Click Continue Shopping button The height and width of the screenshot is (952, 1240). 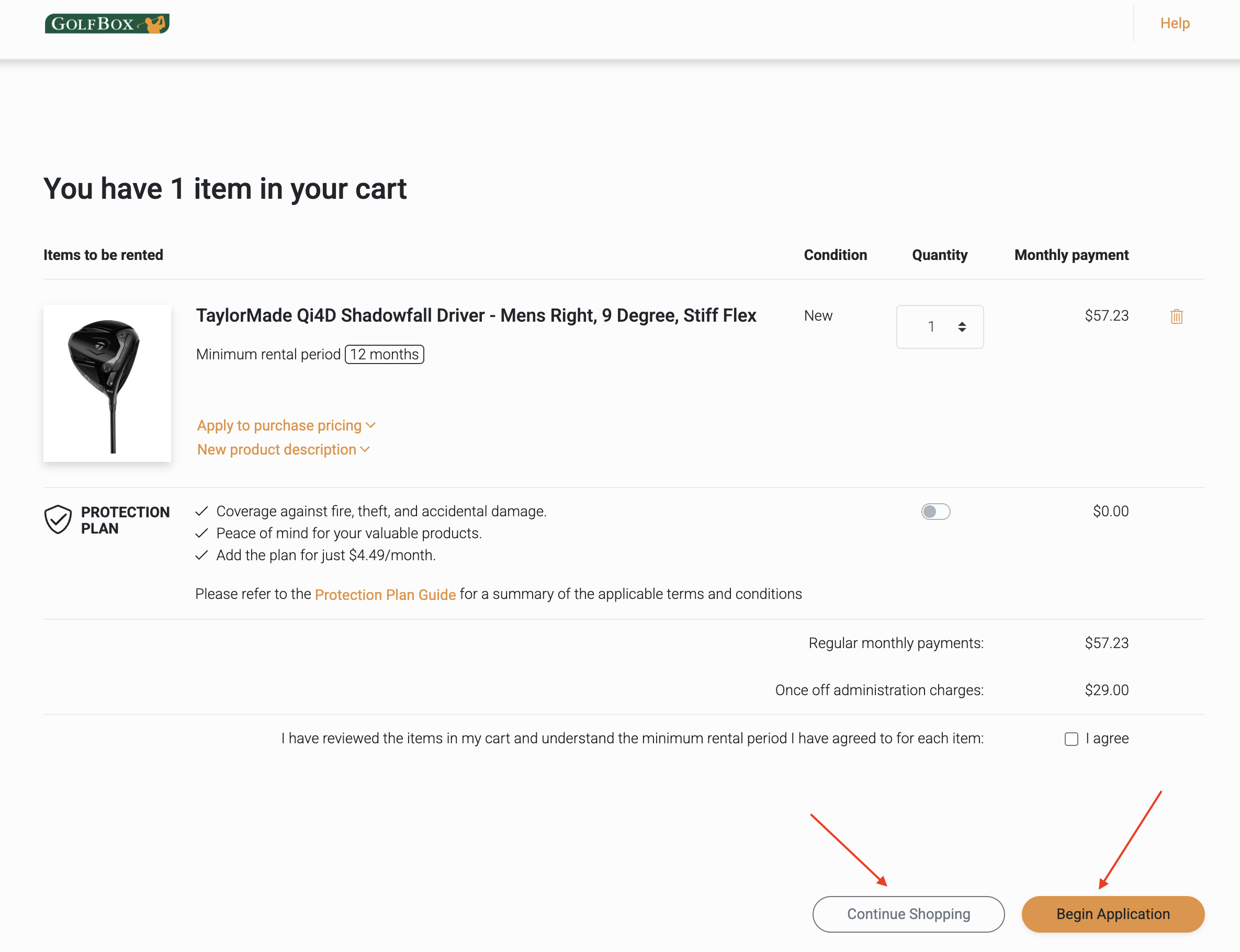pyautogui.click(x=908, y=914)
